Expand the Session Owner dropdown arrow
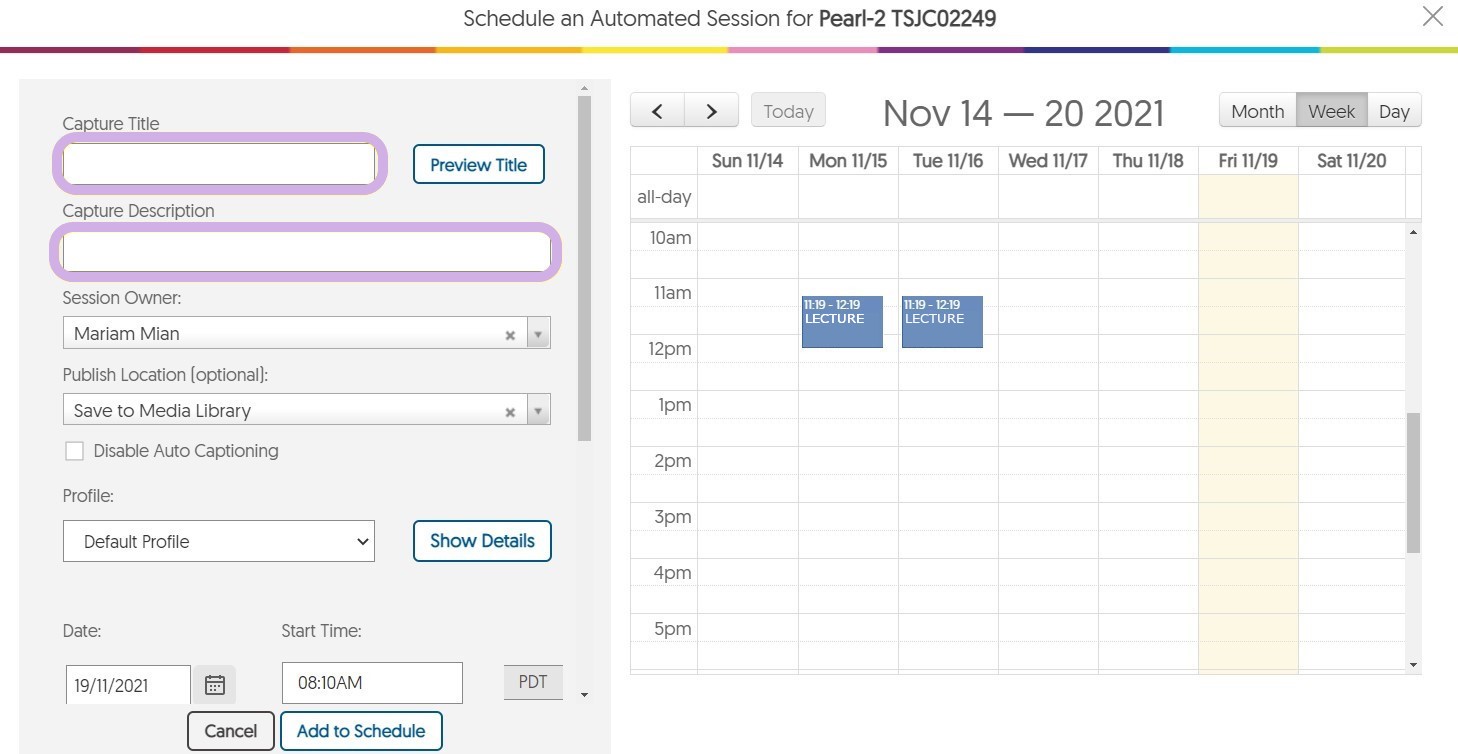This screenshot has width=1458, height=754. pyautogui.click(x=538, y=334)
